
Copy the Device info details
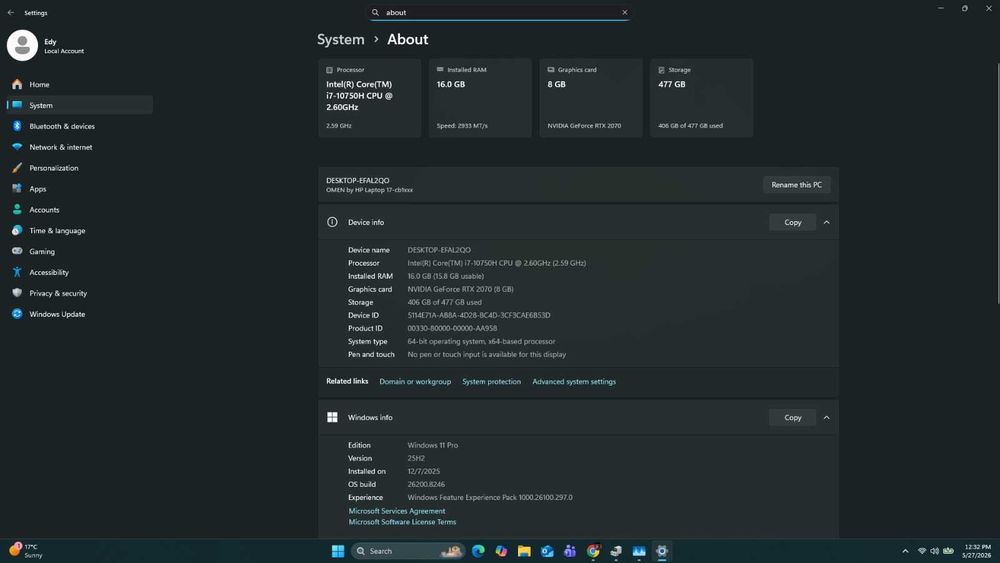[x=792, y=223]
